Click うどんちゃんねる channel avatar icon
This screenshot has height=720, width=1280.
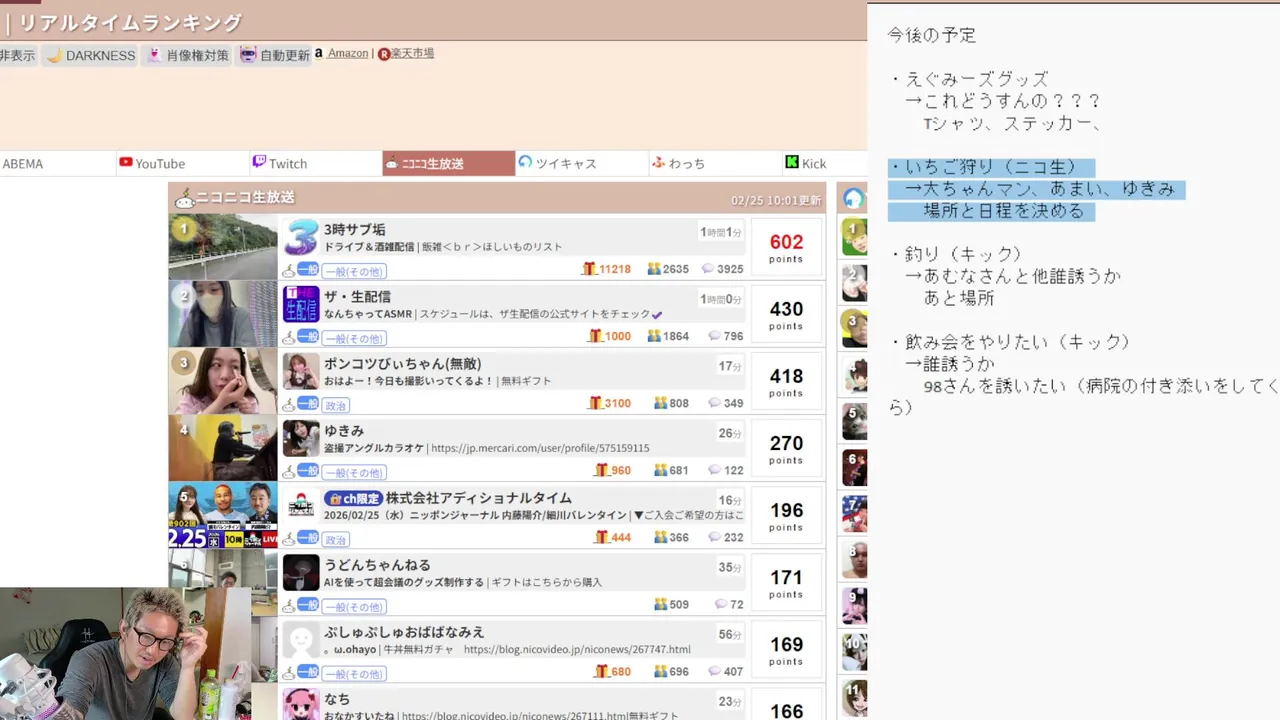click(x=301, y=572)
